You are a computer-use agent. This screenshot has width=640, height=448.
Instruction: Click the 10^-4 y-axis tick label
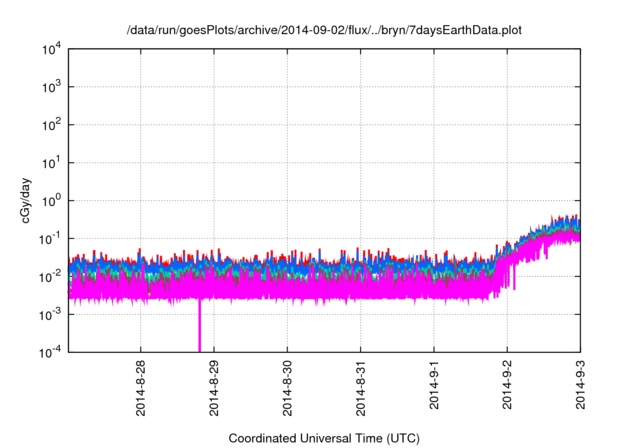(x=51, y=352)
